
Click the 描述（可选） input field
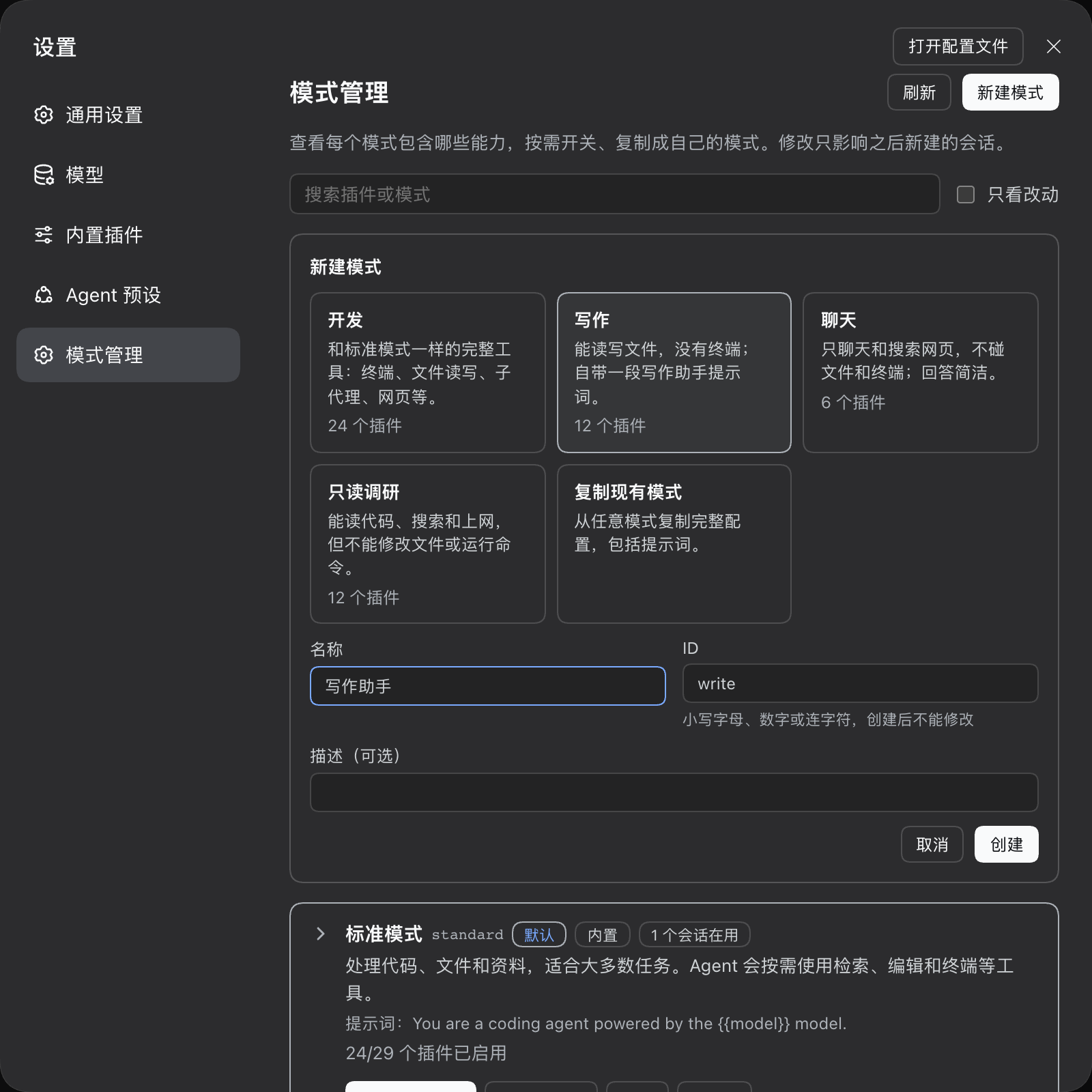coord(674,792)
